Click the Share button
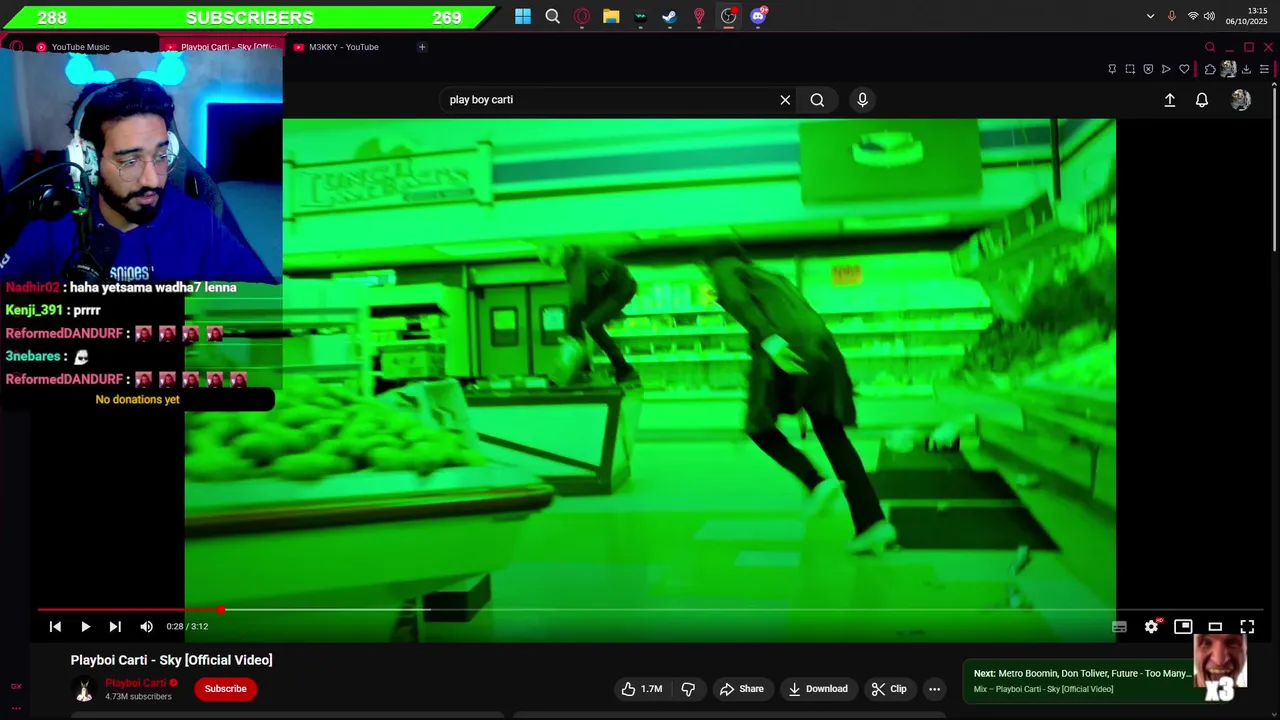 point(741,689)
